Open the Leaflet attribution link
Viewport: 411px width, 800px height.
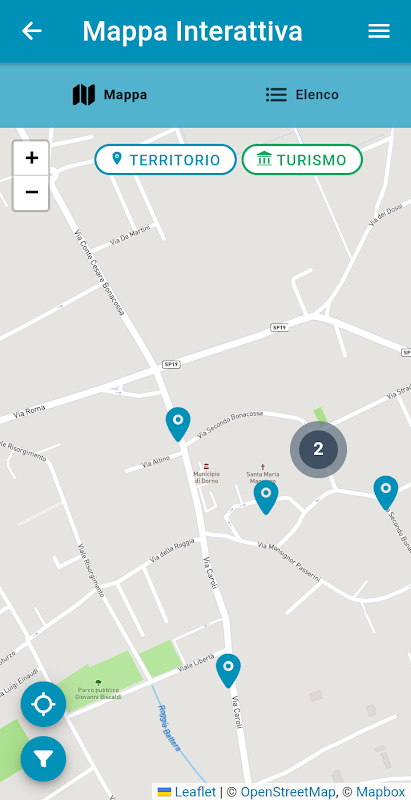click(x=195, y=792)
